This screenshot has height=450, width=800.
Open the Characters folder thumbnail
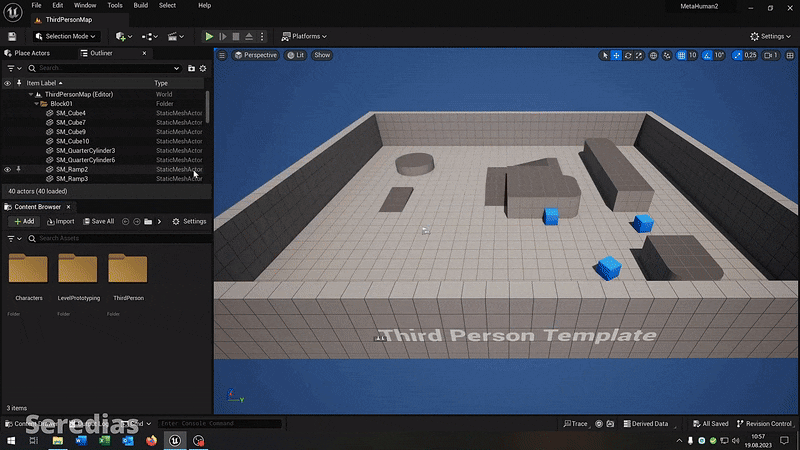28,270
